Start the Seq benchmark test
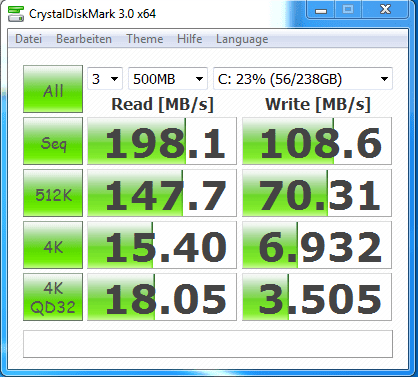The width and height of the screenshot is (418, 377). [x=53, y=141]
